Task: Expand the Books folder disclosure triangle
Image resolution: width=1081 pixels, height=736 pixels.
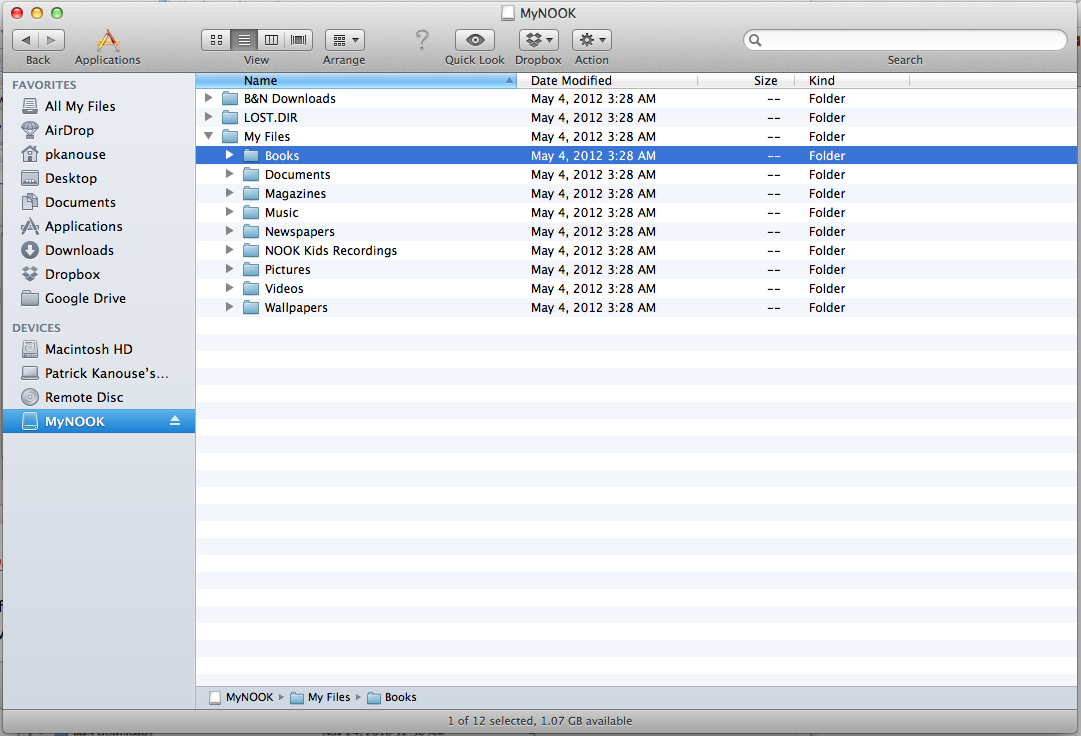Action: [x=229, y=155]
